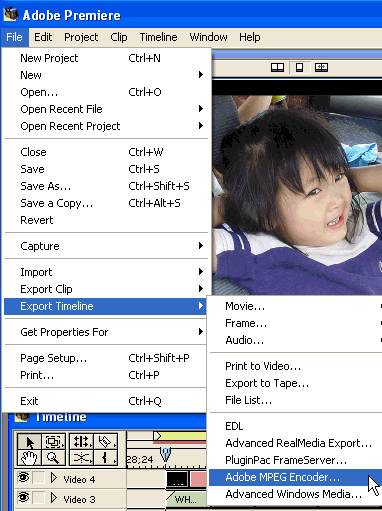The width and height of the screenshot is (382, 511).
Task: Open the Capture submenu
Action: coord(107,246)
